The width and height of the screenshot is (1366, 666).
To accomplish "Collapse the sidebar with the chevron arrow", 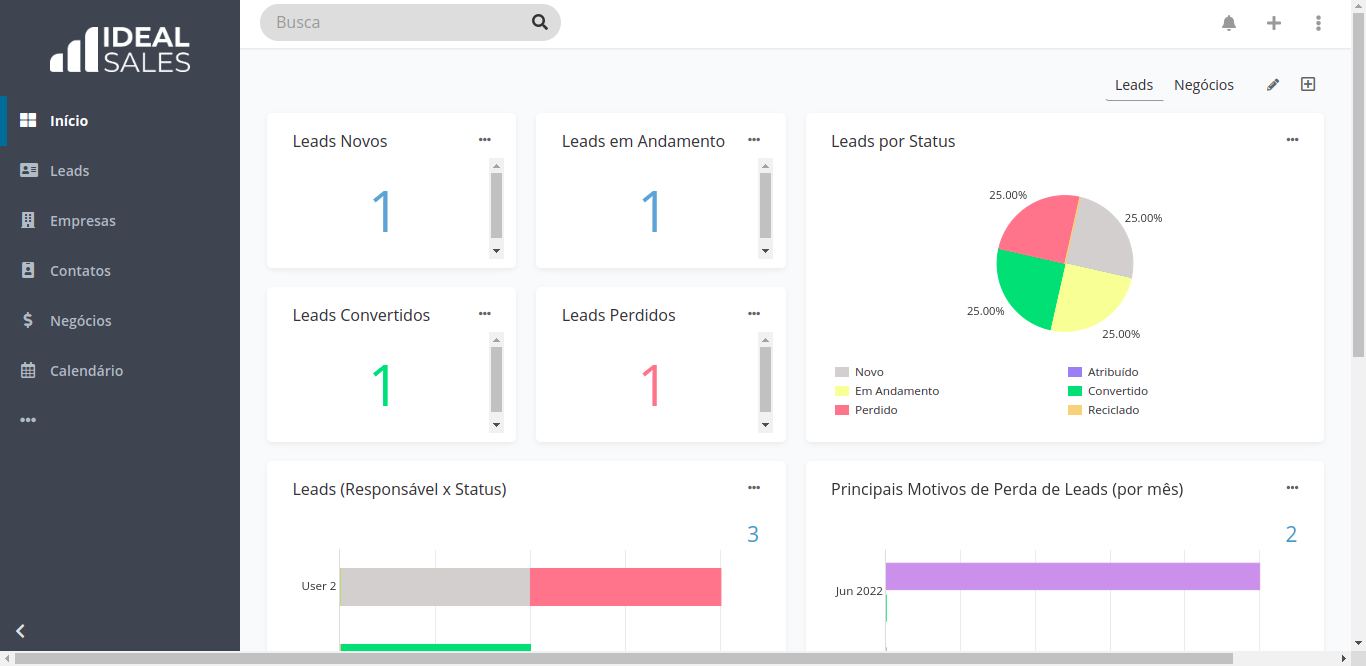I will 20,631.
